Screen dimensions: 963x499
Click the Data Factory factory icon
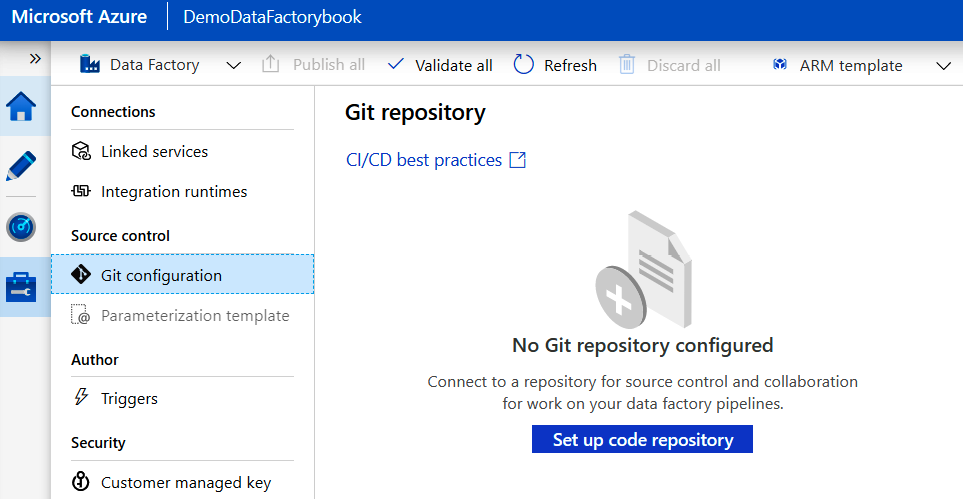[x=91, y=65]
